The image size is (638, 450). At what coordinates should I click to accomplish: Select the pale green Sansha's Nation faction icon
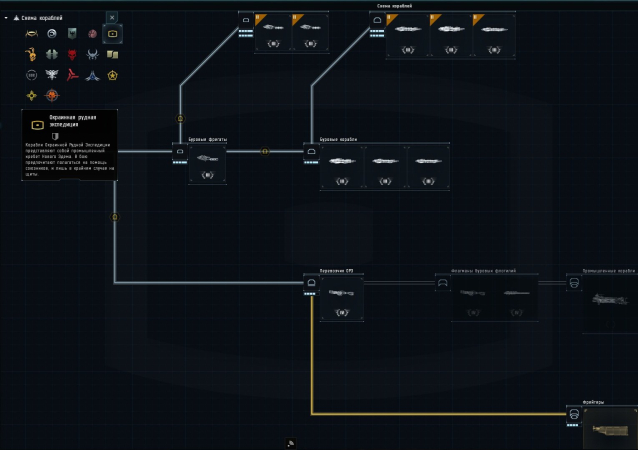[x=52, y=54]
